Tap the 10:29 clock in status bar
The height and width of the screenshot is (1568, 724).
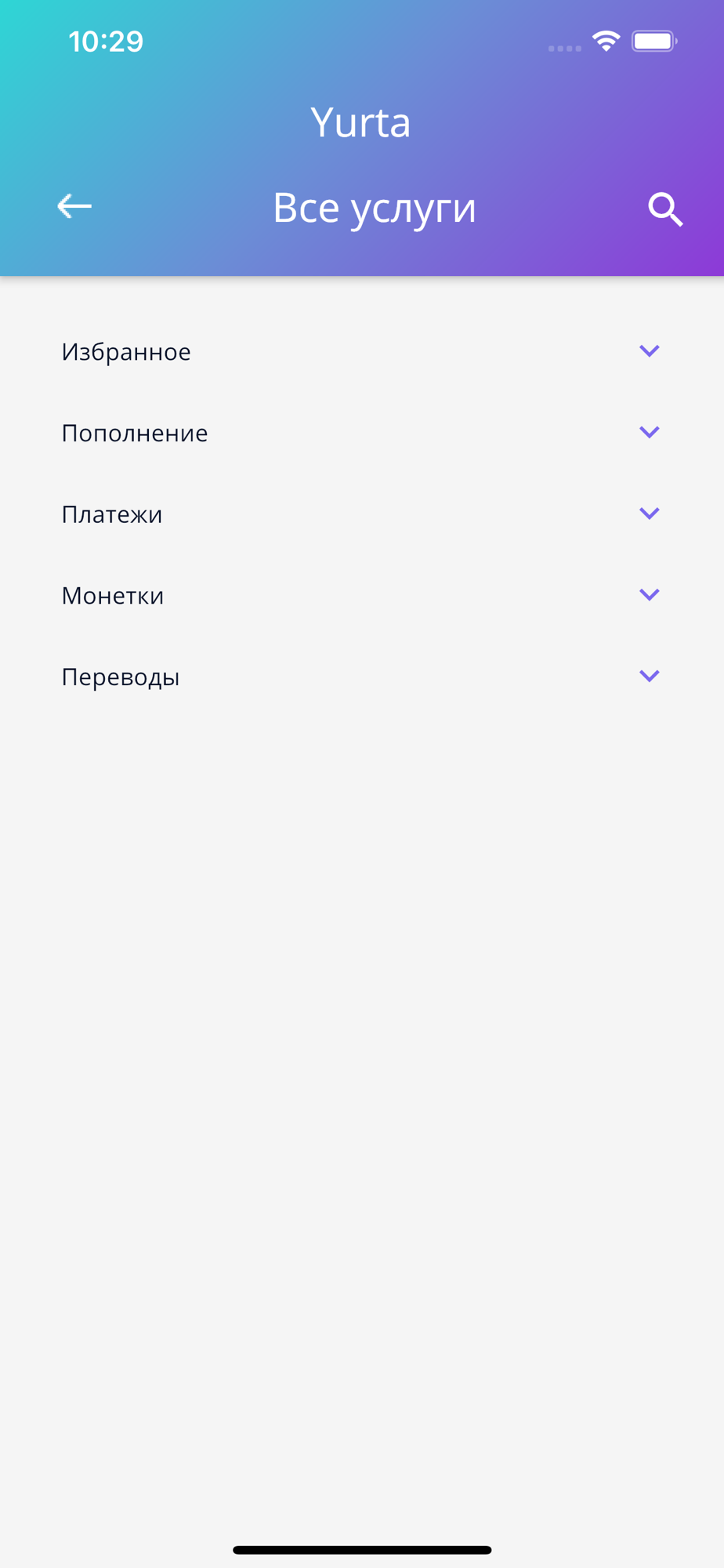(x=106, y=42)
